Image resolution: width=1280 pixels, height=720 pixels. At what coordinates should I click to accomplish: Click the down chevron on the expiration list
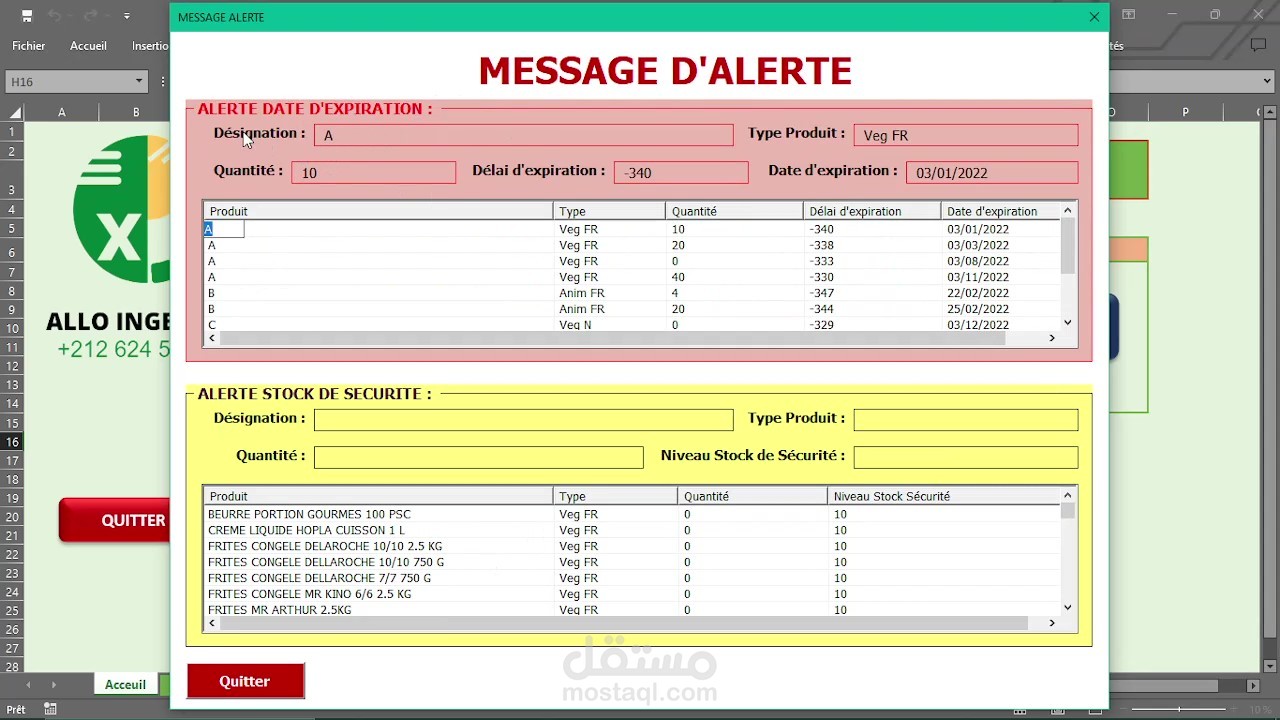point(1066,323)
